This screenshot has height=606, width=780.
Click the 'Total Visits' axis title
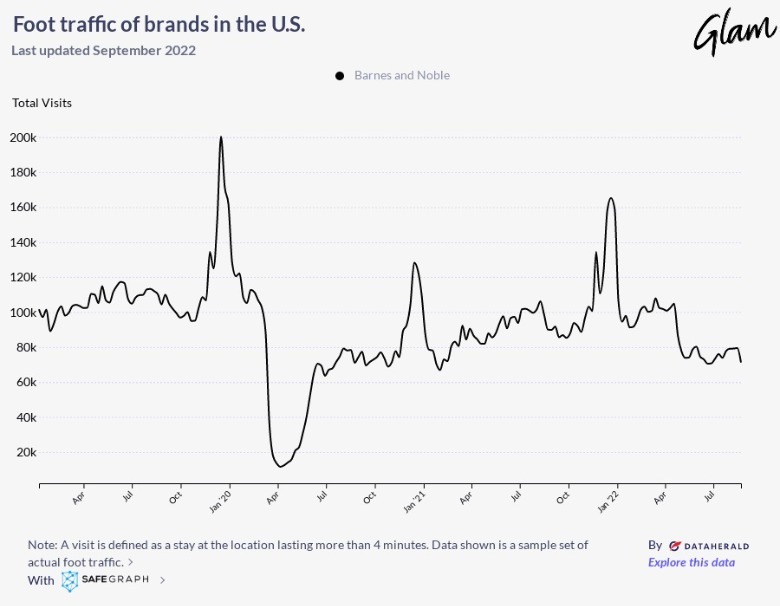42,103
